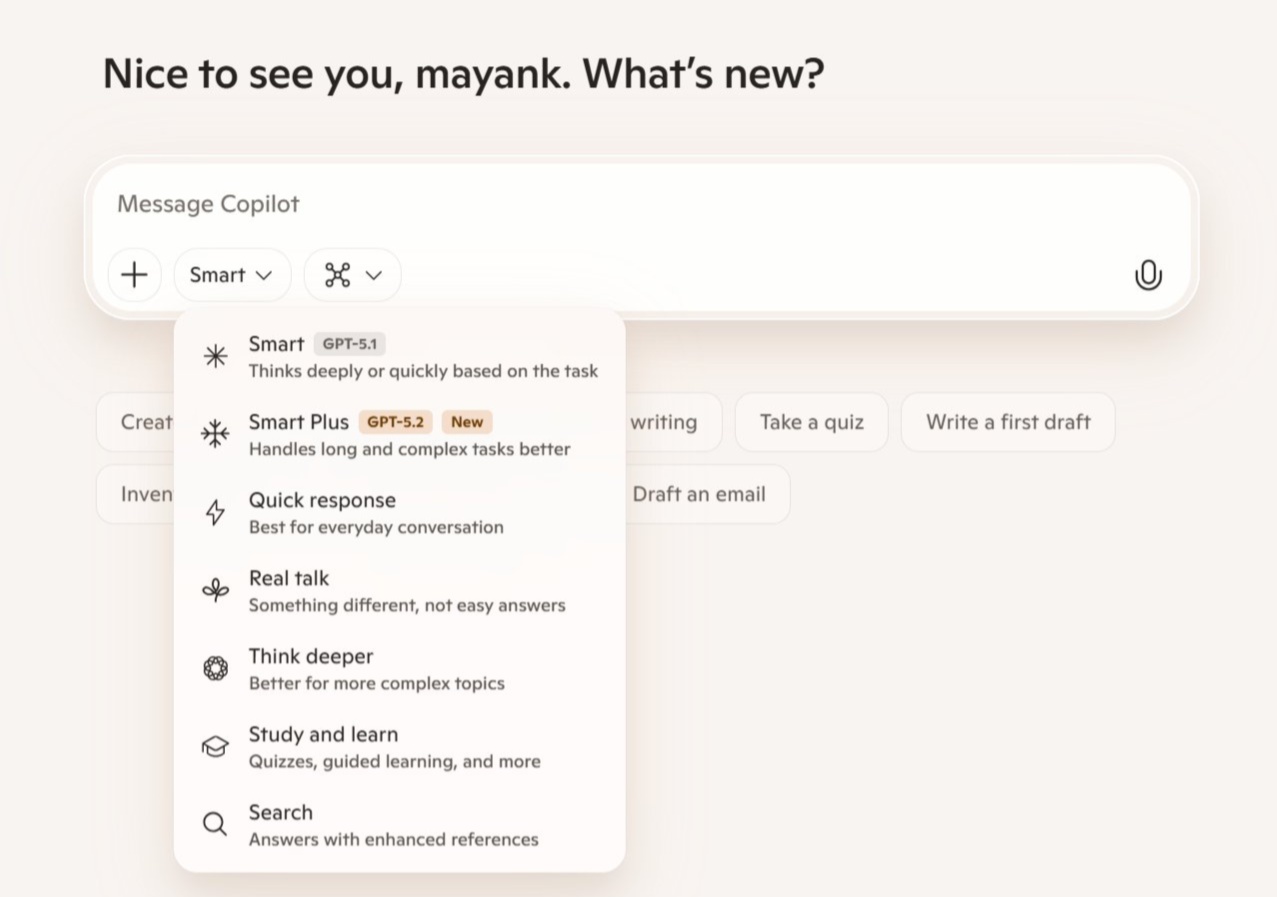Click the Smart Plus snowflake icon
Viewport: 1277px width, 897px height.
pos(215,433)
